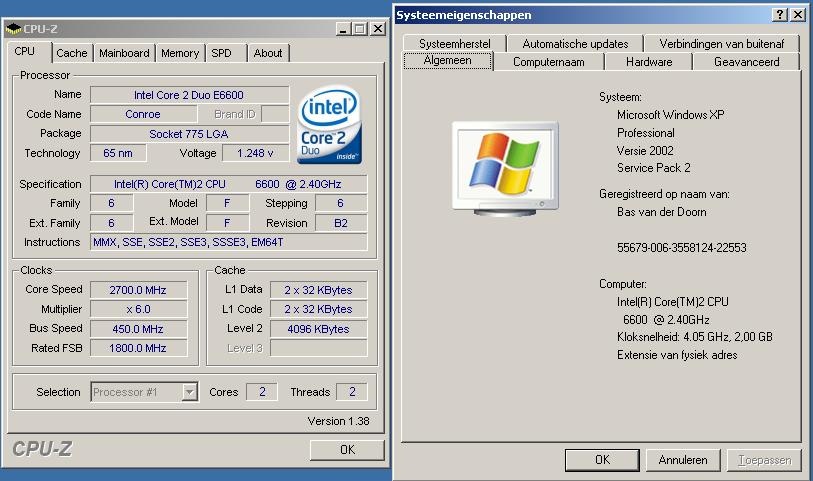Open the Processor #1 selection dropdown
813x481 pixels.
click(190, 392)
